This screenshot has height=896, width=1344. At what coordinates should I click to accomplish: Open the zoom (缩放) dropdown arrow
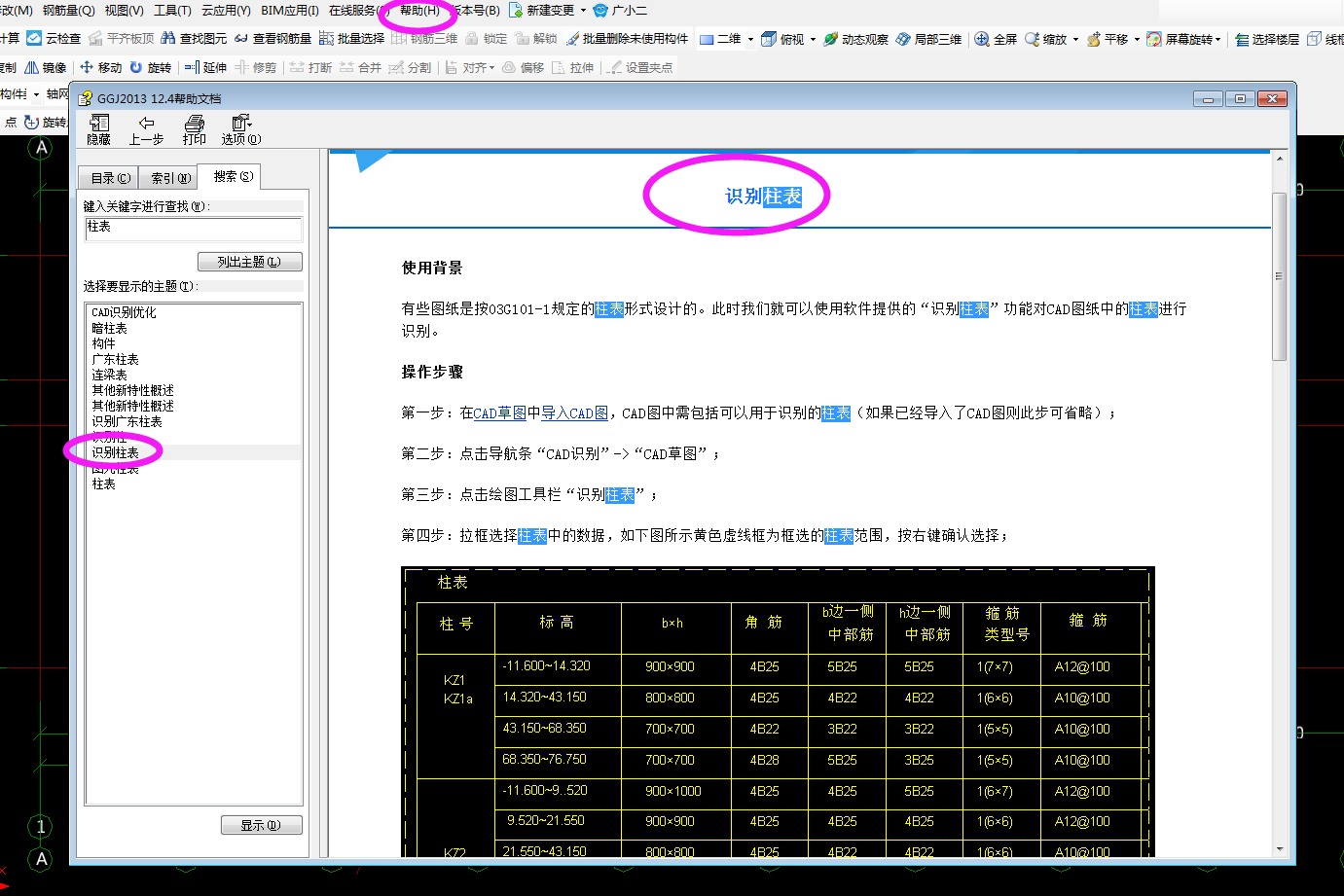pyautogui.click(x=1075, y=39)
